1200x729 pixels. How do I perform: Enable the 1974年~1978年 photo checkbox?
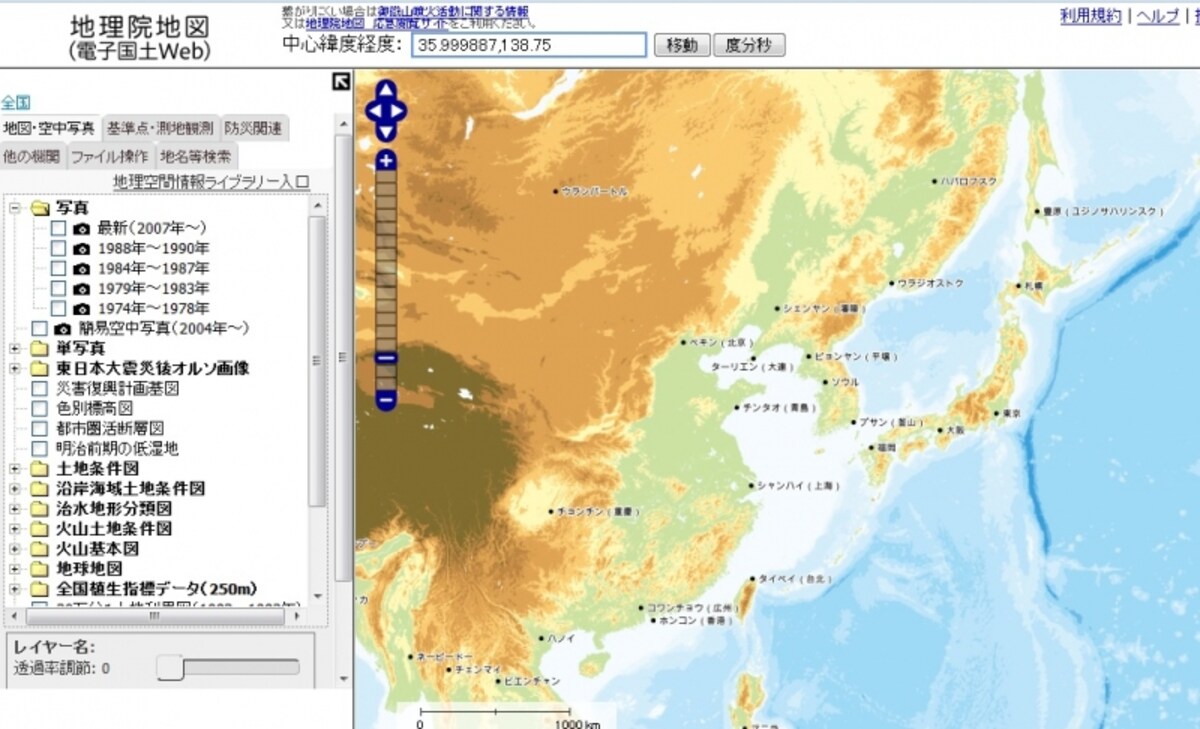[59, 309]
